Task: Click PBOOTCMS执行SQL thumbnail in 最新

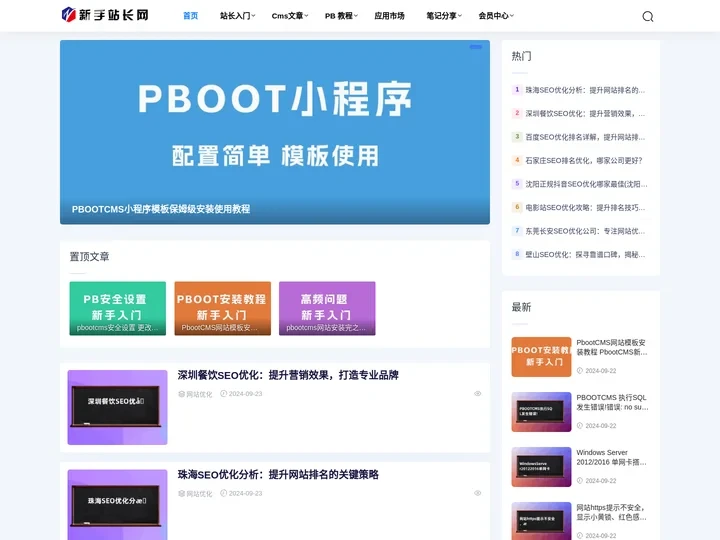Action: 541,412
